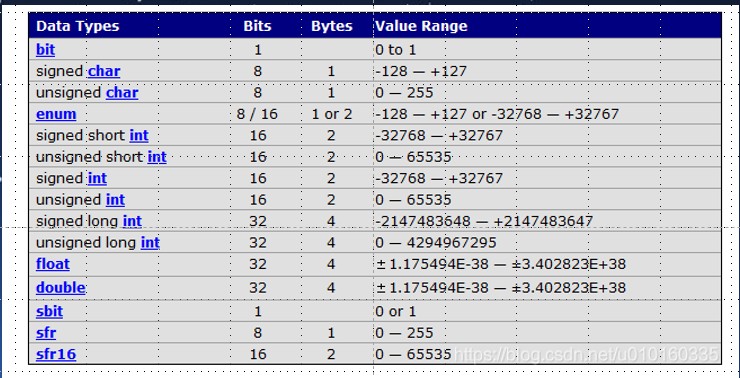The height and width of the screenshot is (378, 740).
Task: Click the Data Types column header
Action: coord(77,26)
